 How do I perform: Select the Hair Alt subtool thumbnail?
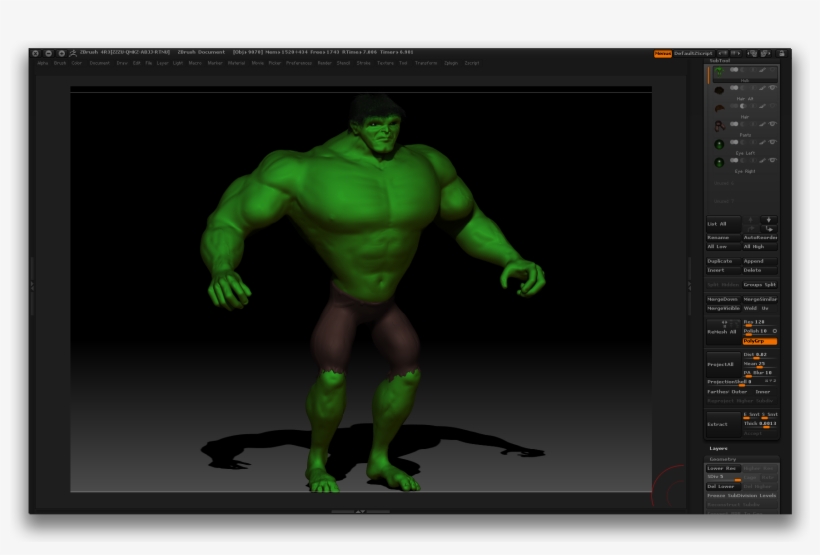[719, 90]
